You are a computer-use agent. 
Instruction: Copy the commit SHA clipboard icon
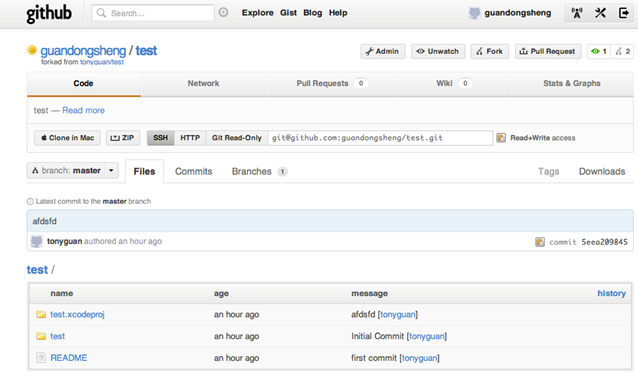540,242
